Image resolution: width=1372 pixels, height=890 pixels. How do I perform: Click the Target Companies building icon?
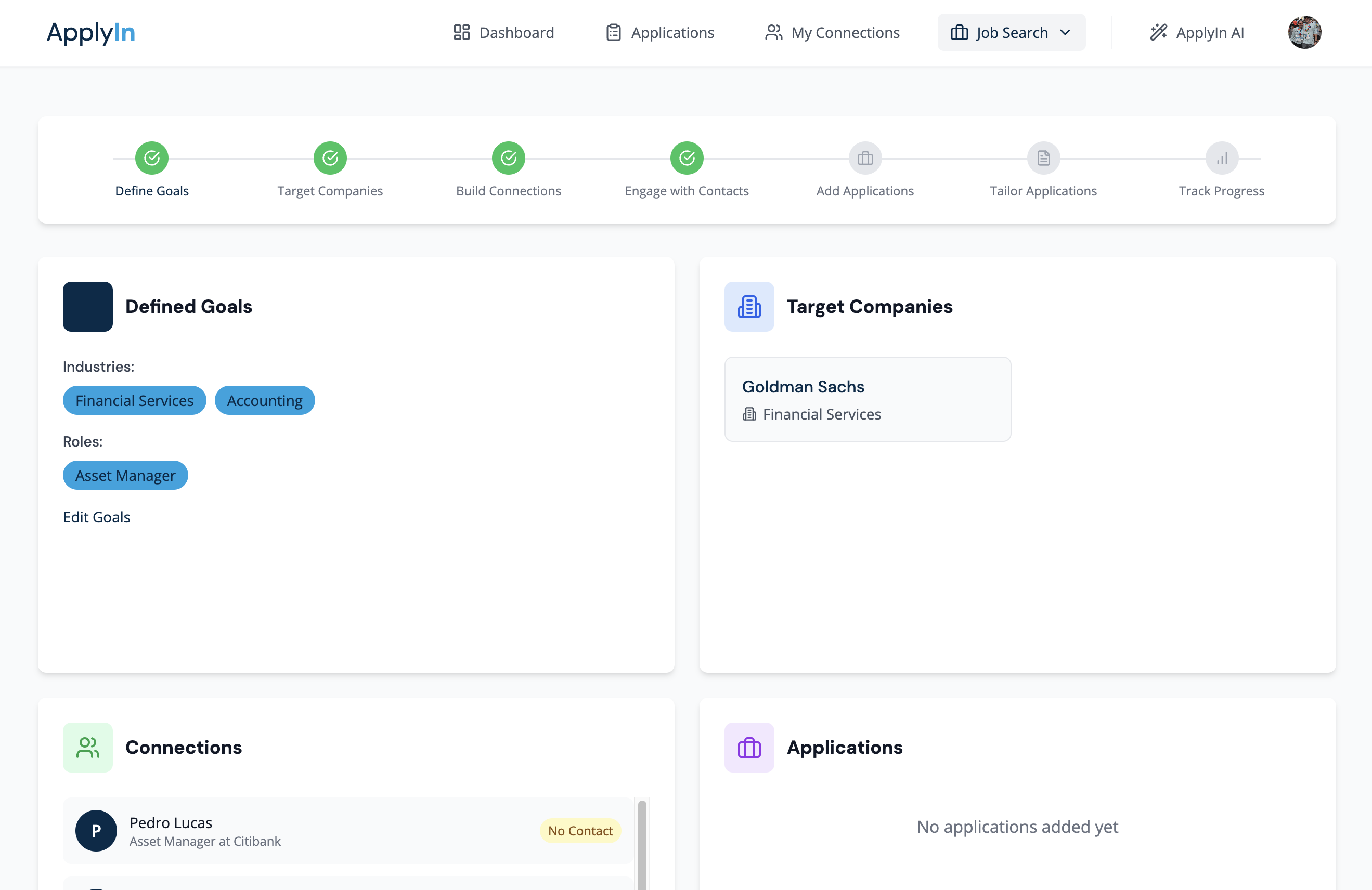(749, 307)
